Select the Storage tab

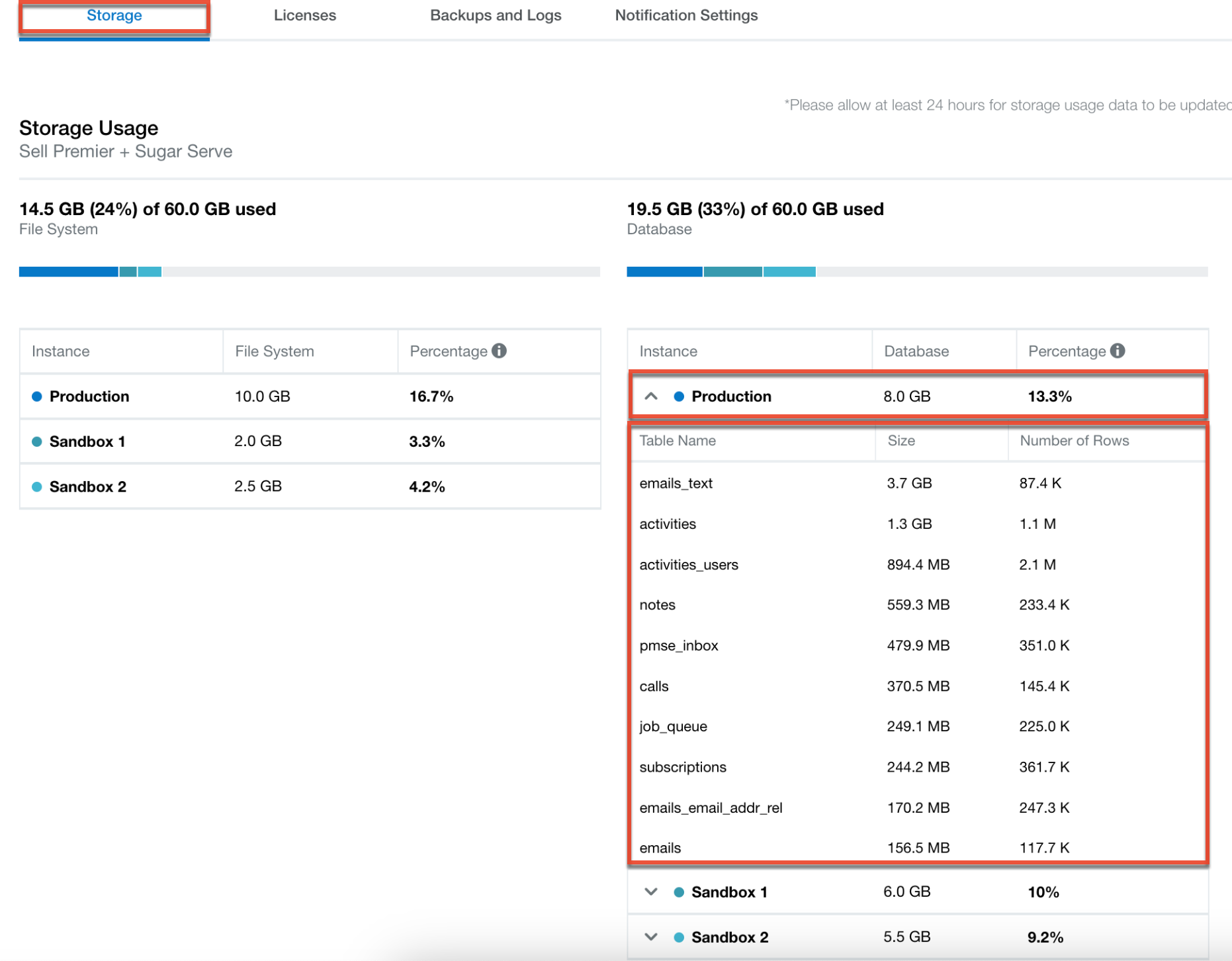coord(114,15)
